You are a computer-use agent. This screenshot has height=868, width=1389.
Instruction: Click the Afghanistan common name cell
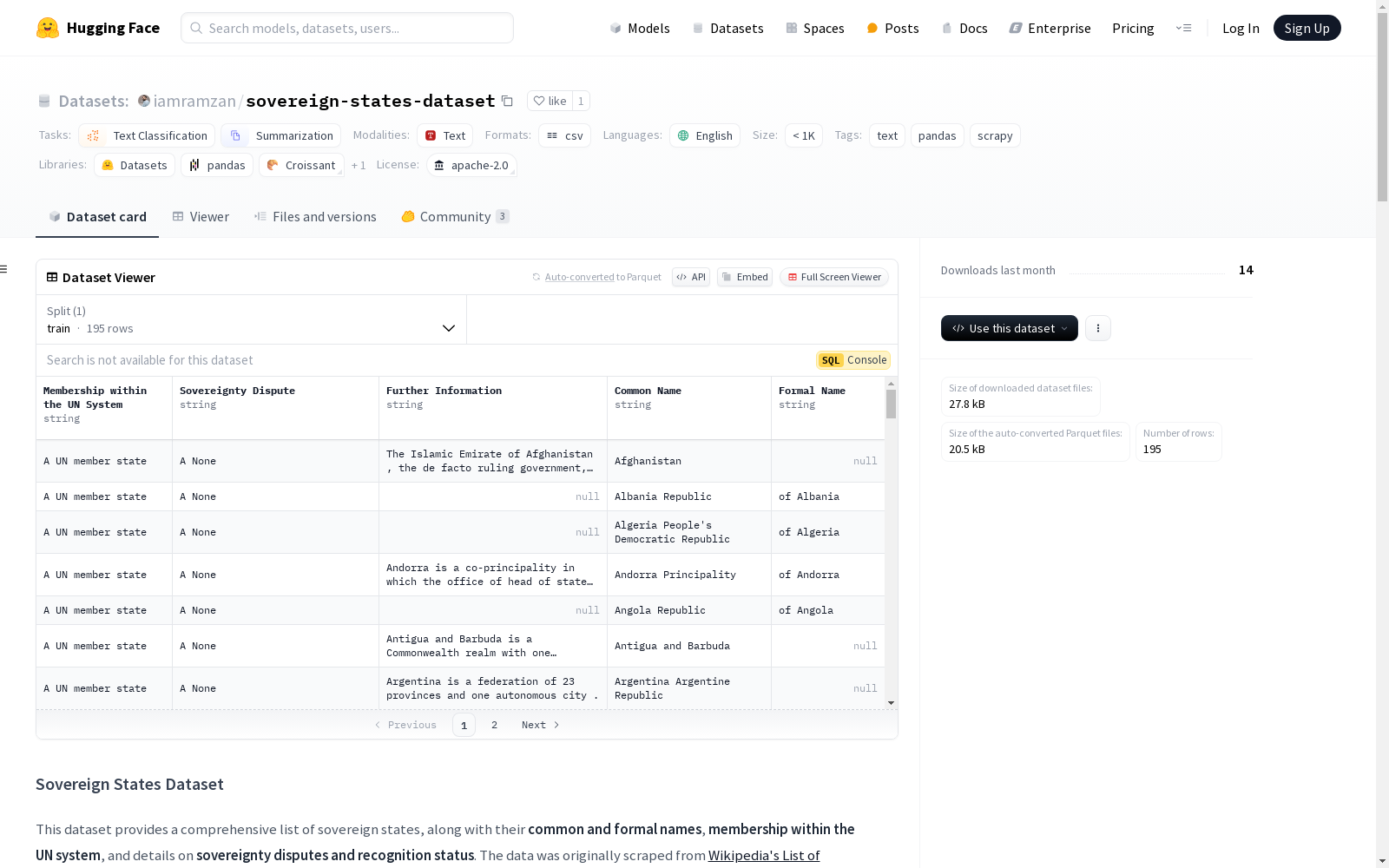pos(689,461)
